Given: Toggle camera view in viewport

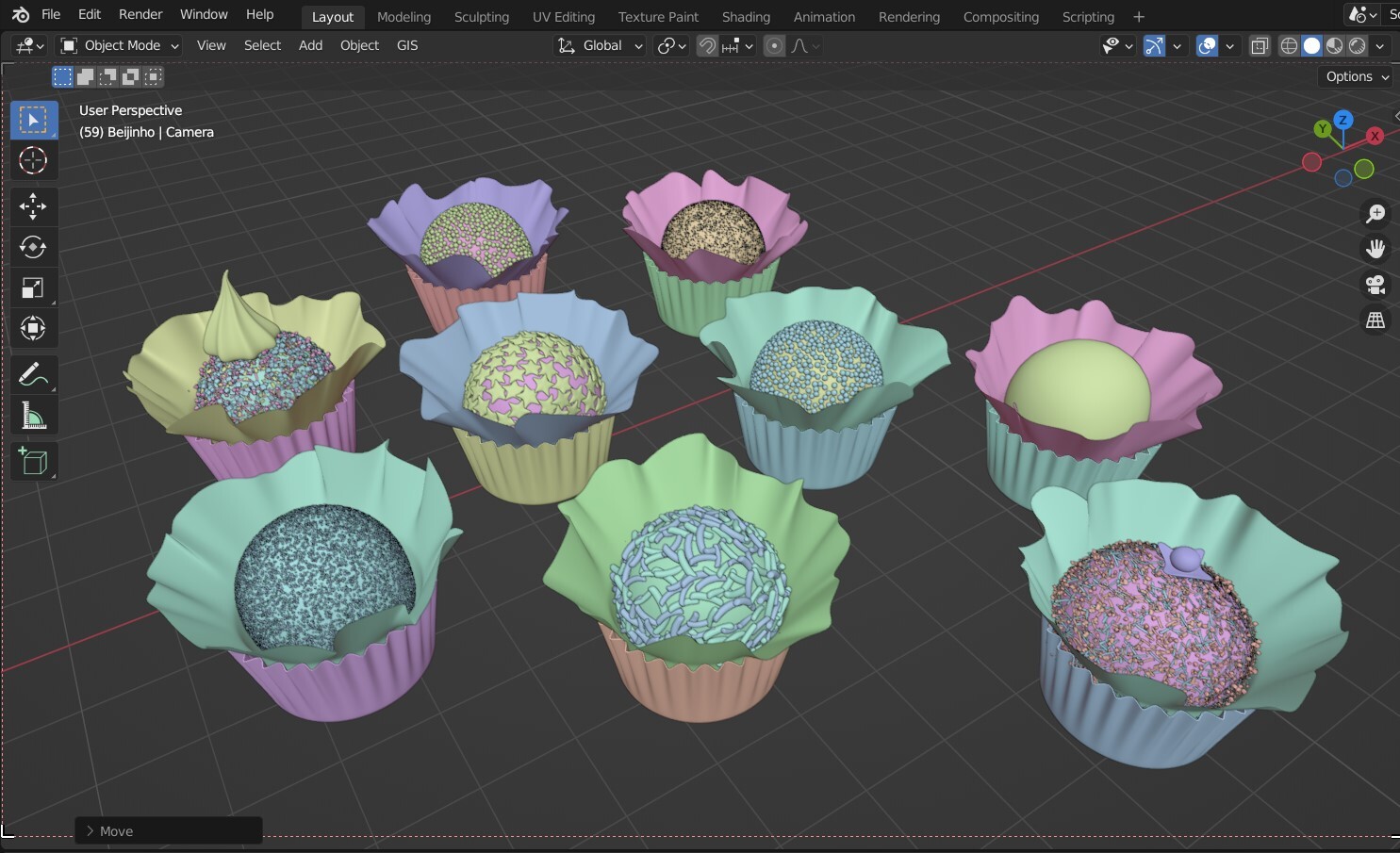Looking at the screenshot, I should click(x=1375, y=284).
